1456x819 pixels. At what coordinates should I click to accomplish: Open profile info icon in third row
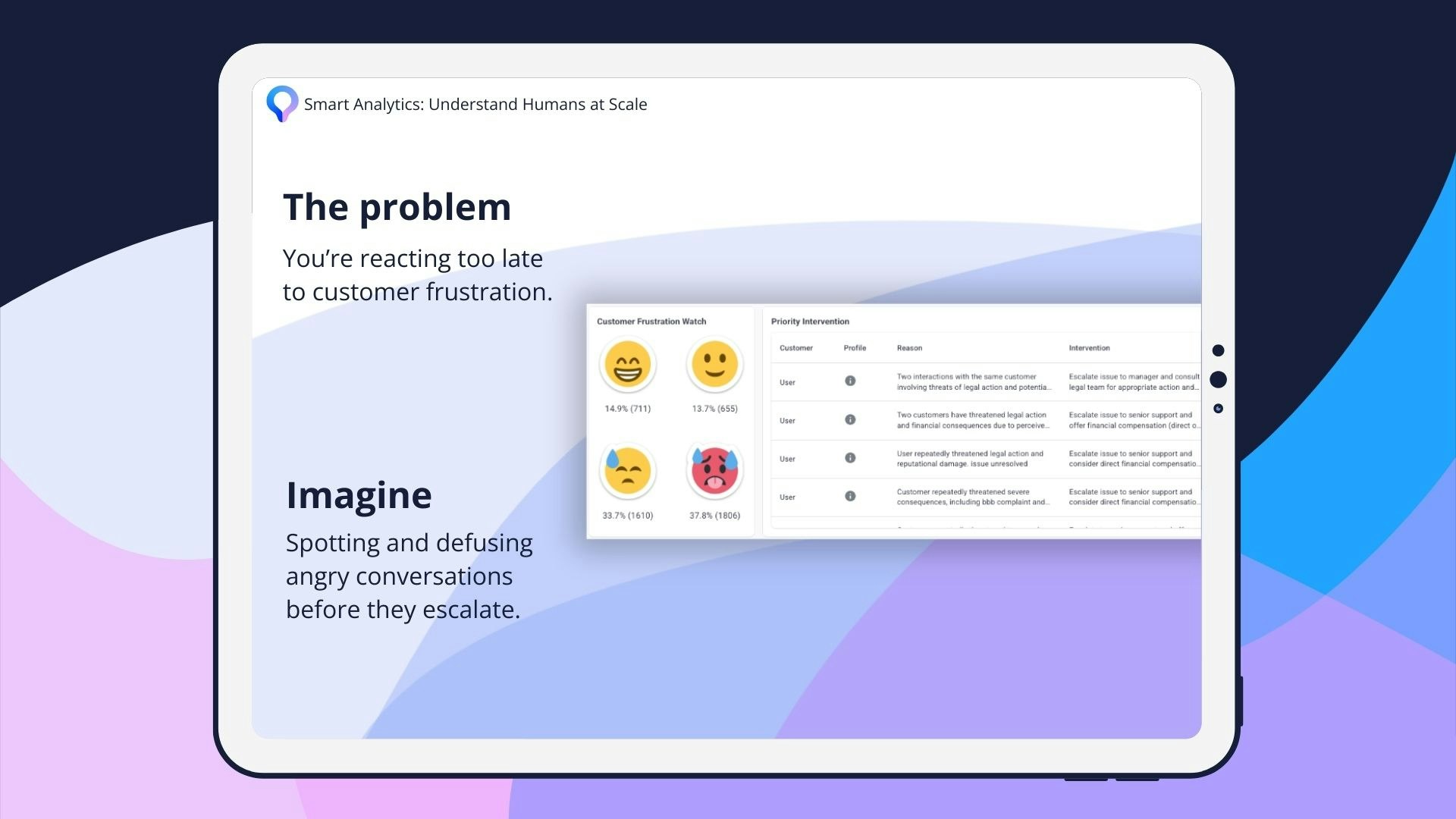[x=850, y=458]
